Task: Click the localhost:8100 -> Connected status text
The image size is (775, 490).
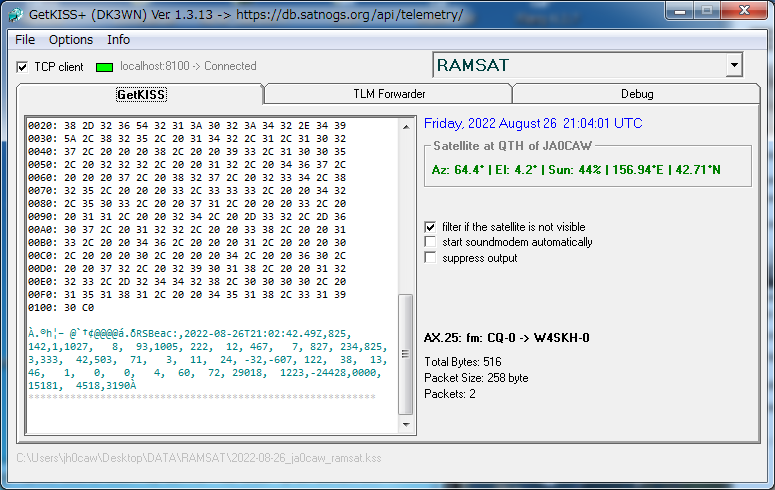Action: pyautogui.click(x=188, y=66)
